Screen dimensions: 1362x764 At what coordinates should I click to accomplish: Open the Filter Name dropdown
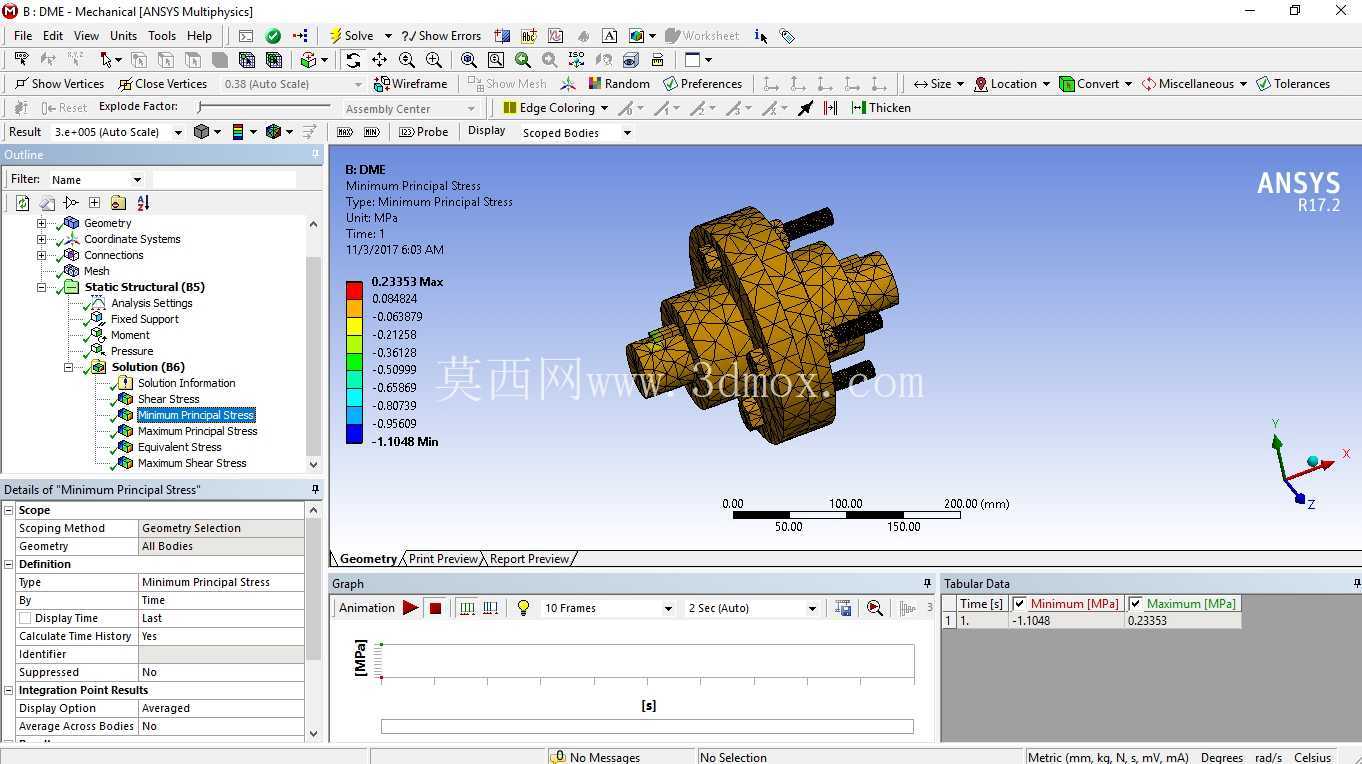coord(137,180)
